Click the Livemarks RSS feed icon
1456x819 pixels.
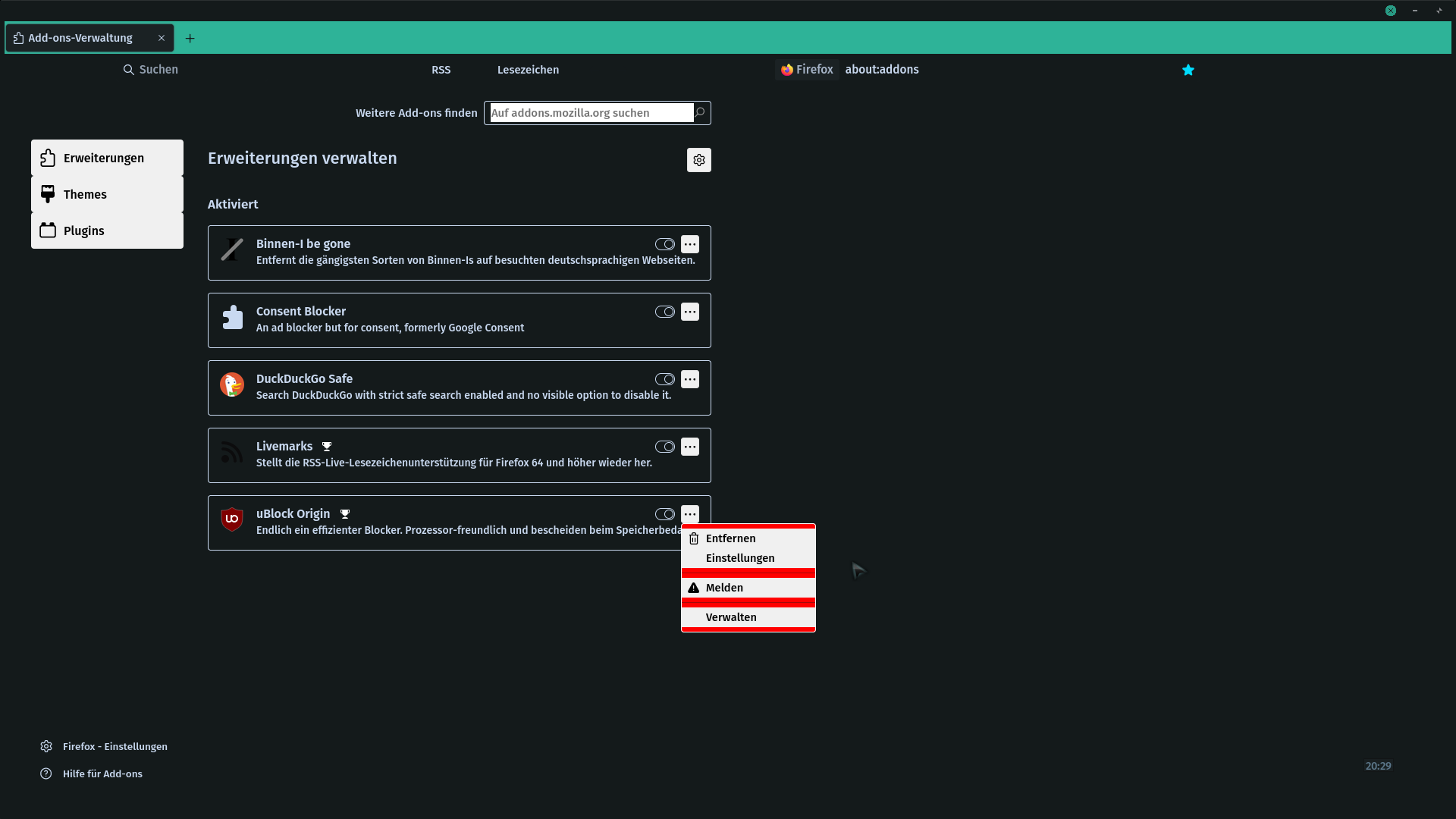point(232,453)
